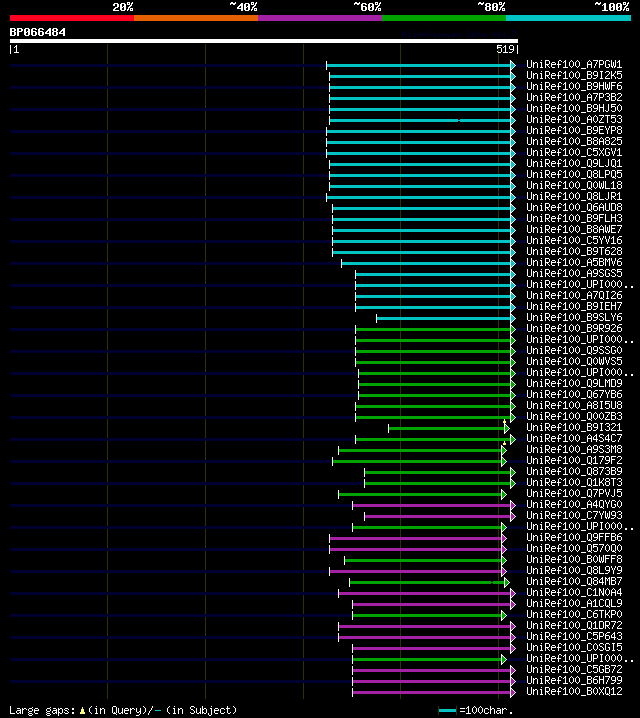The height and width of the screenshot is (718, 640).
Task: Click the white query sequence bar
Action: point(264,41)
